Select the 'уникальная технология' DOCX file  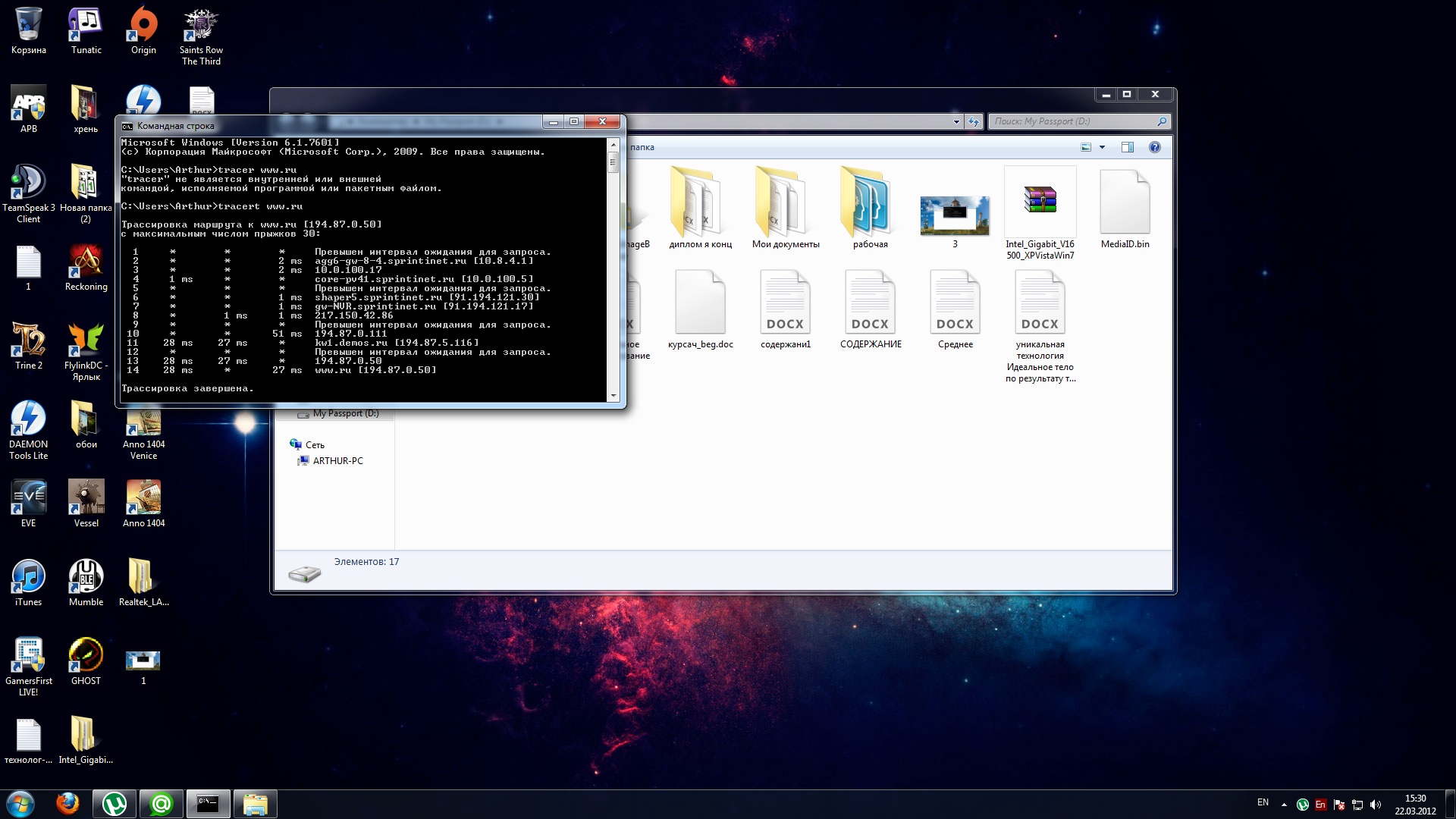pos(1040,327)
